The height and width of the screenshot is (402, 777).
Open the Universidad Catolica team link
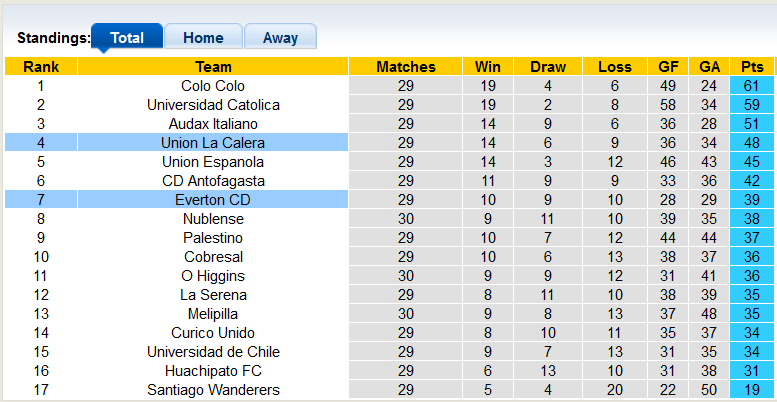pos(213,105)
